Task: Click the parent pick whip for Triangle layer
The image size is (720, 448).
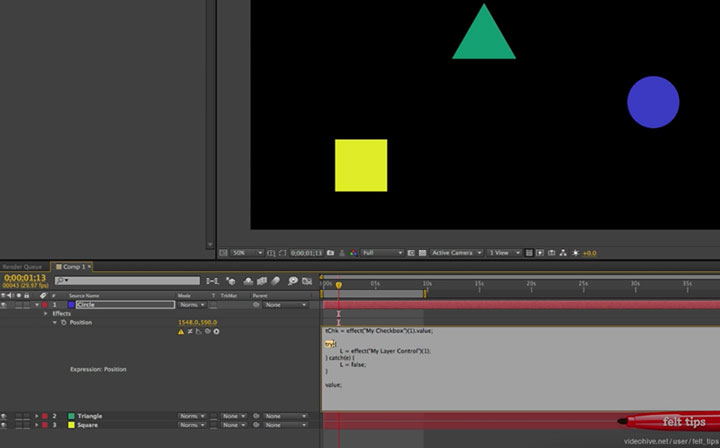Action: 256,416
